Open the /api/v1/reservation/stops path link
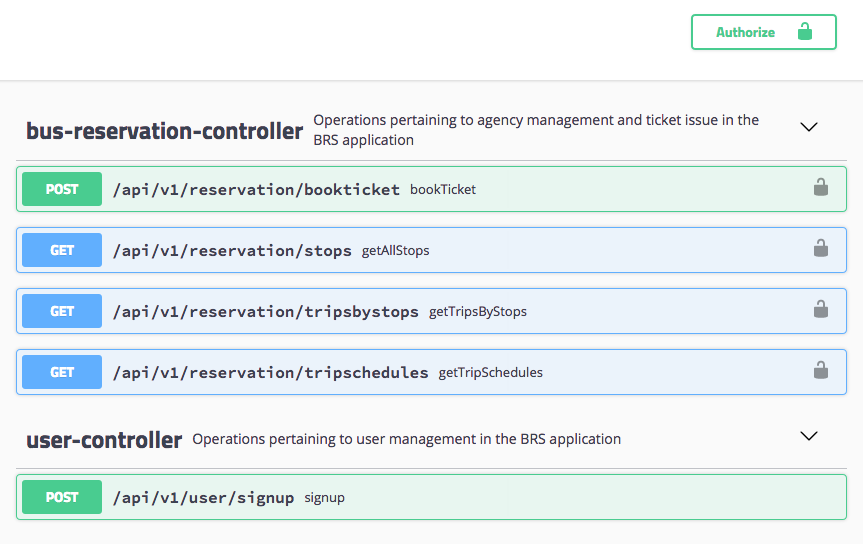Viewport: 863px width, 544px height. click(x=232, y=250)
